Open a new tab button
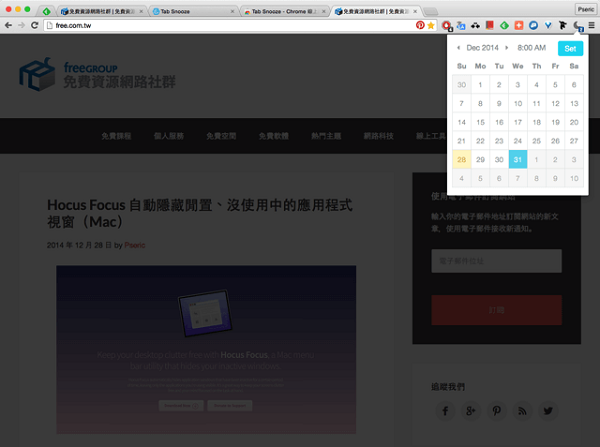Image resolution: width=600 pixels, height=447 pixels. pyautogui.click(x=430, y=11)
